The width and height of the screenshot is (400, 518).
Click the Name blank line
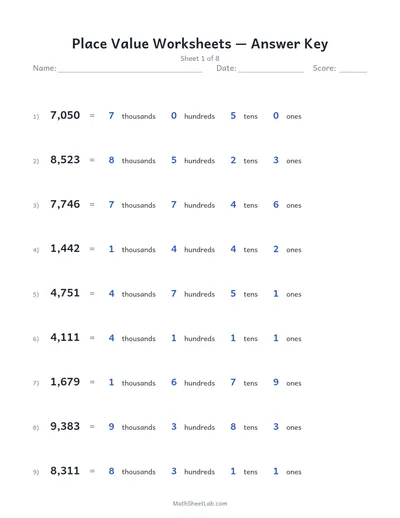point(130,71)
